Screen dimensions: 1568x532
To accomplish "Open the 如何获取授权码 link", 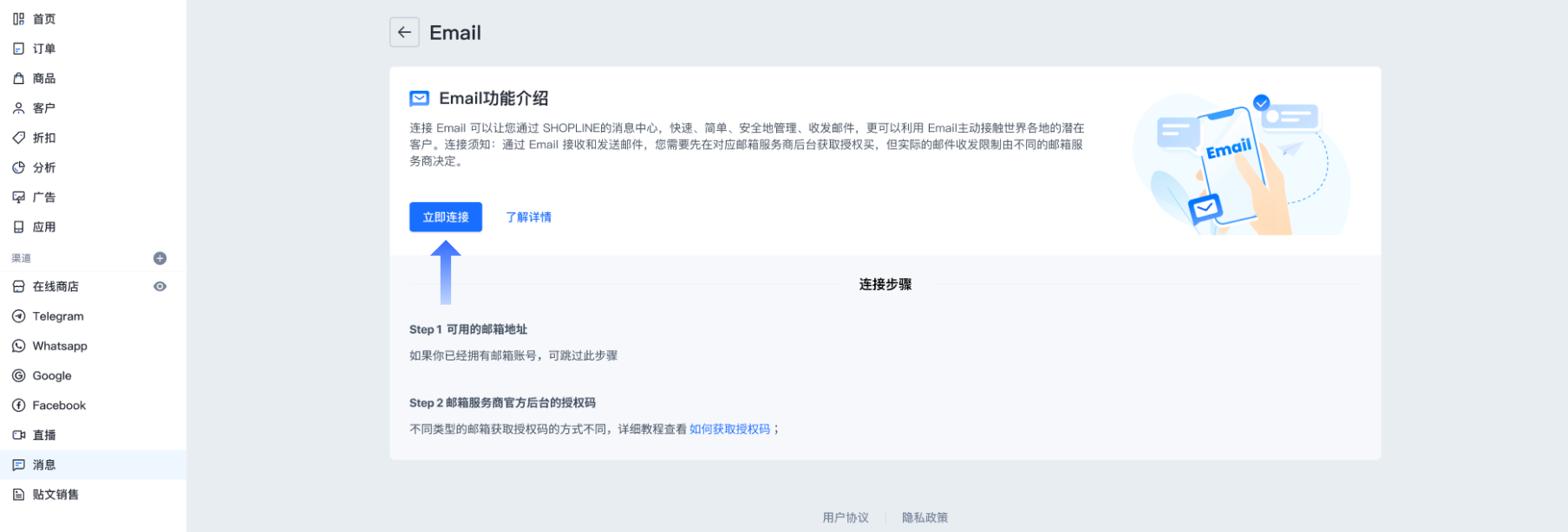I will (729, 429).
